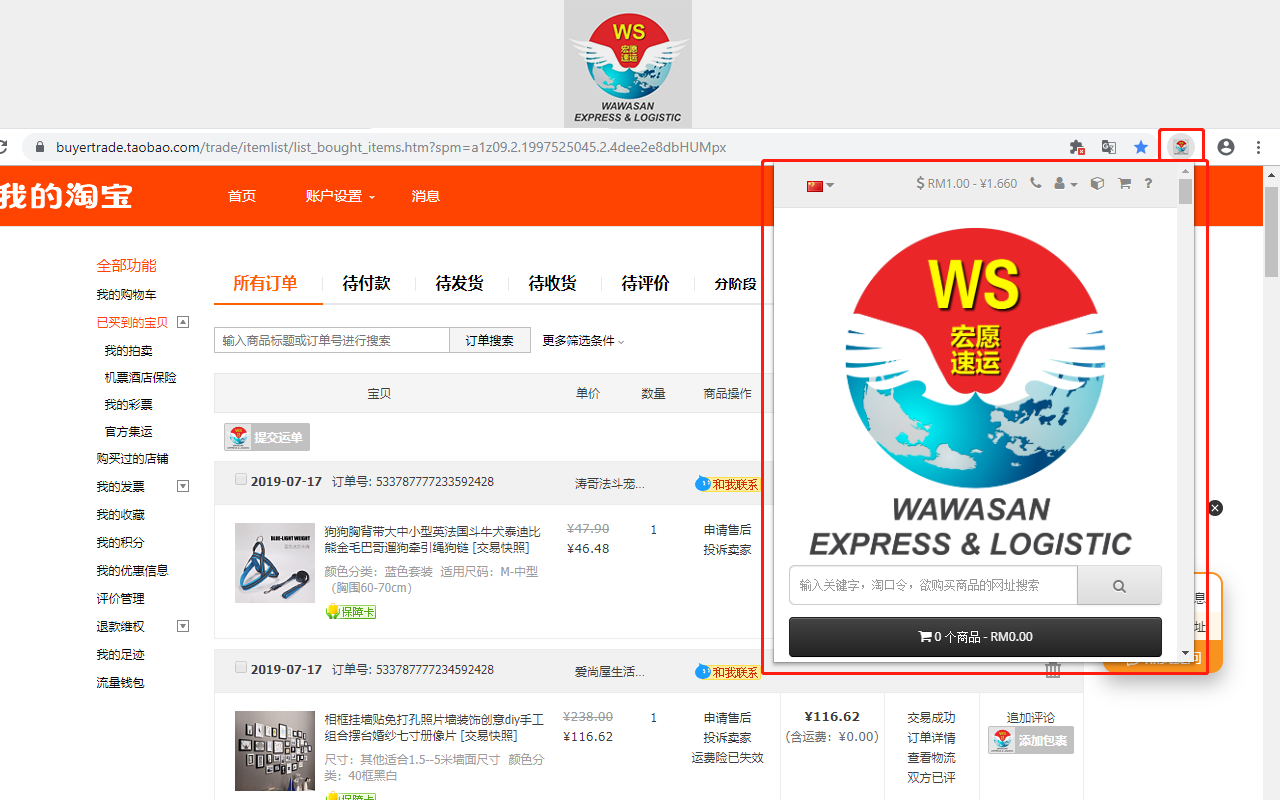This screenshot has width=1280, height=800.
Task: Open the phone contact icon in popup
Action: (x=1035, y=184)
